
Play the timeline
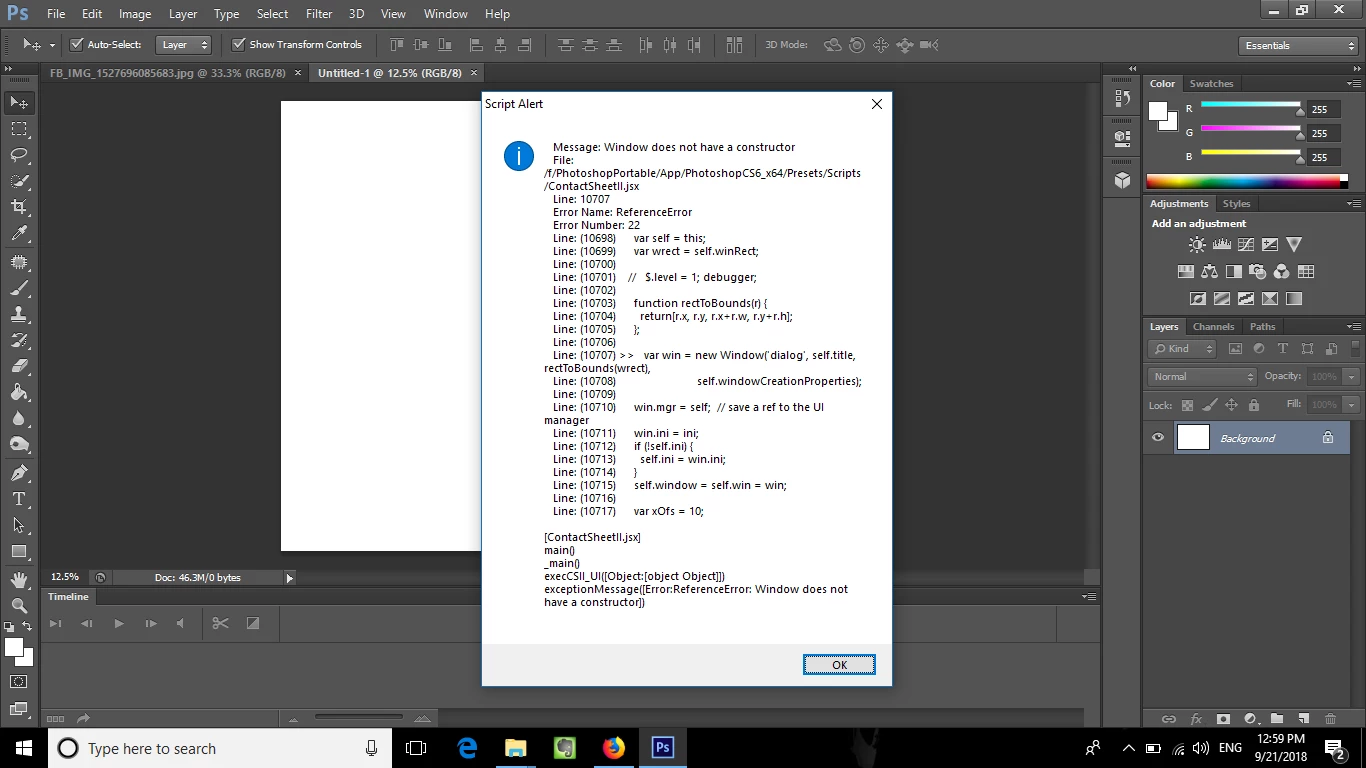[x=119, y=623]
